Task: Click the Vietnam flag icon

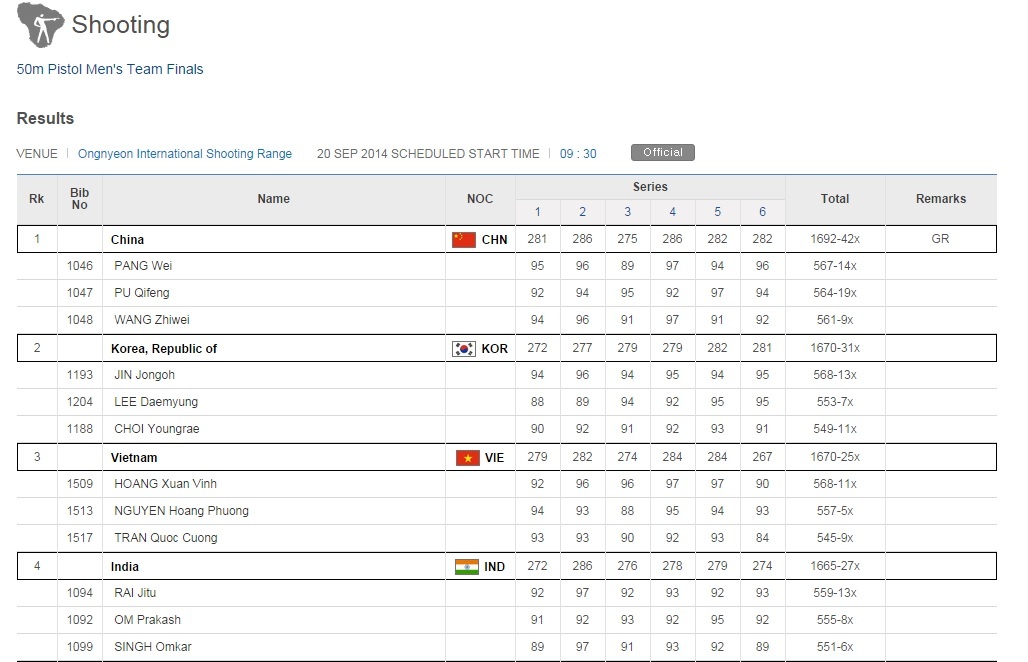Action: pos(466,458)
